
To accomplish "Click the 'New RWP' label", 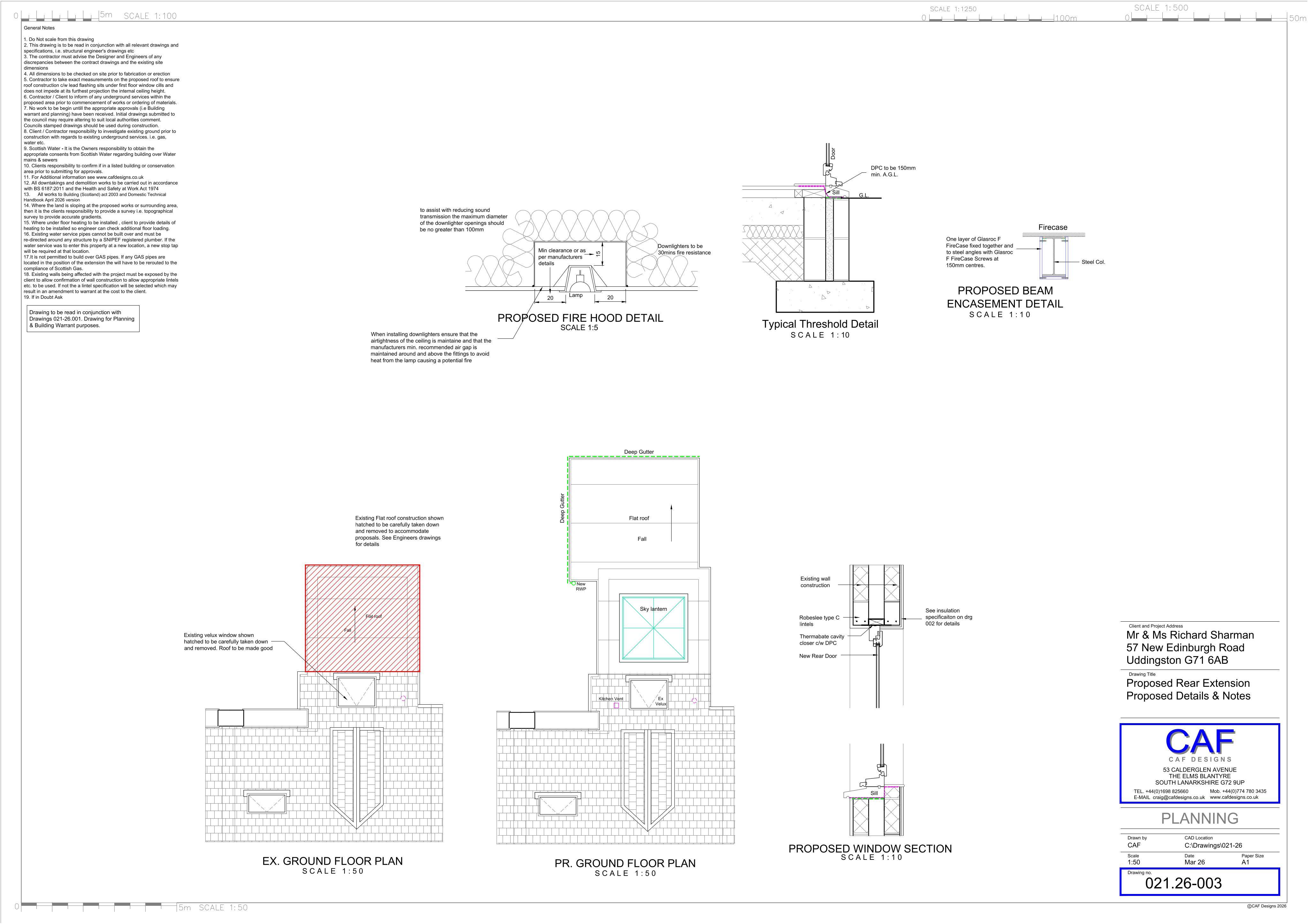I will pos(581,586).
